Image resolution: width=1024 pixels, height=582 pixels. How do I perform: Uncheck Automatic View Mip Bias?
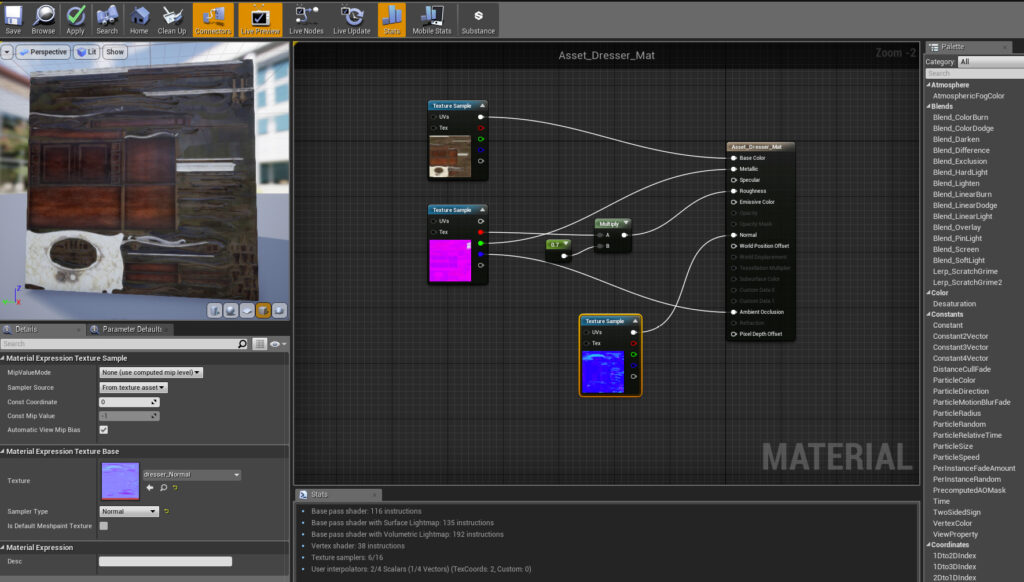coord(104,430)
